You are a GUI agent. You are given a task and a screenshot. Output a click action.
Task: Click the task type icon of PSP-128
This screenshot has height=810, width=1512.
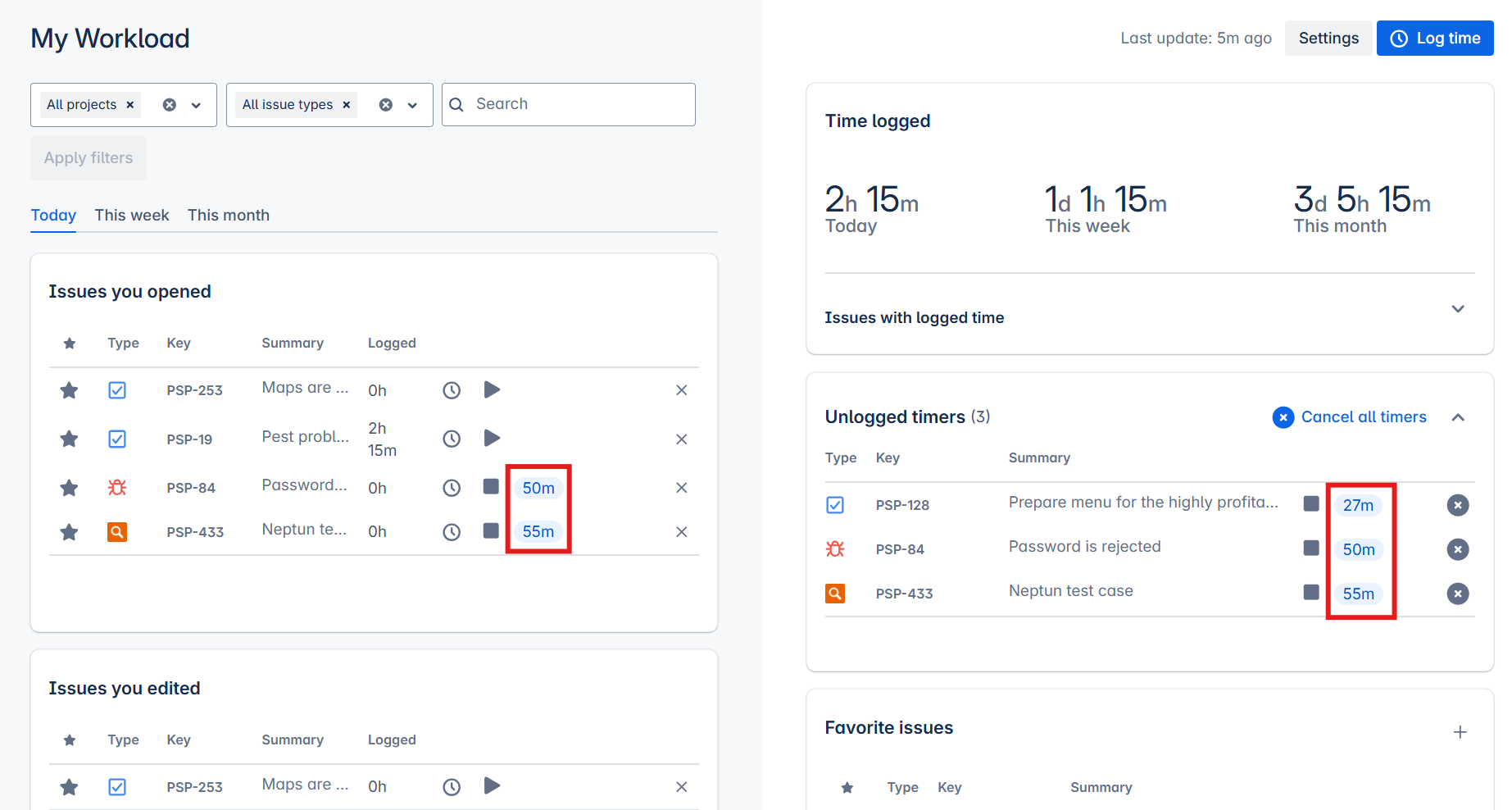(835, 505)
